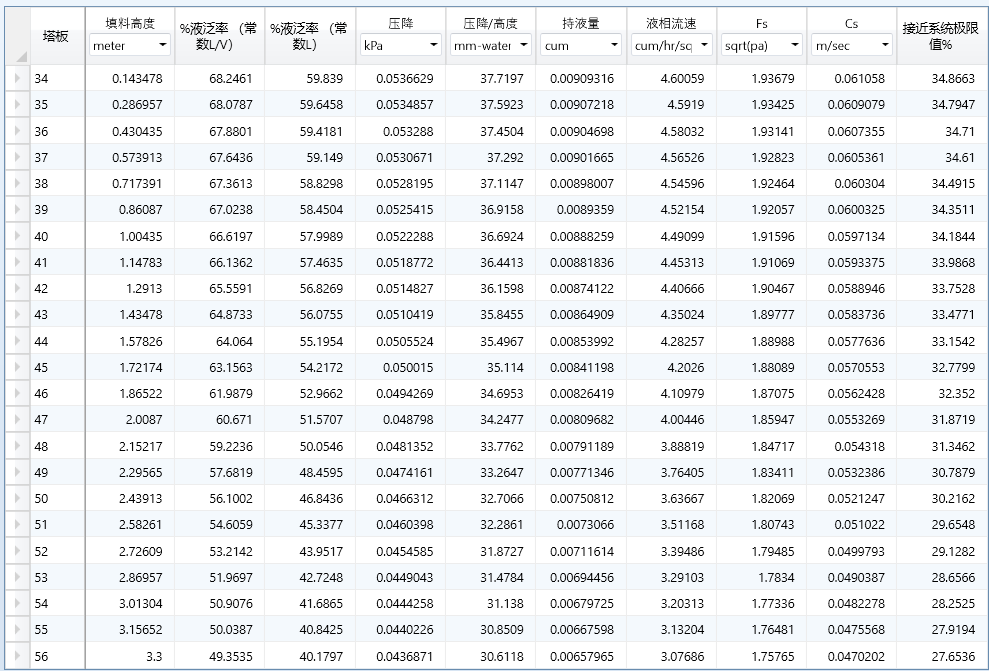The image size is (989, 671).
Task: Open the 填料高度 meter unit dropdown
Action: (130, 45)
